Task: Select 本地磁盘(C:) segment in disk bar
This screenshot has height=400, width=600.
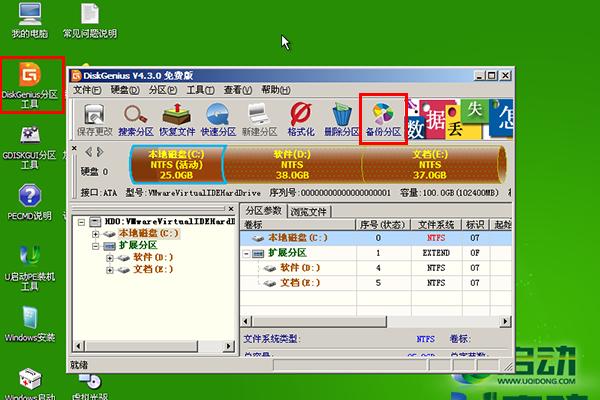Action: click(x=177, y=165)
